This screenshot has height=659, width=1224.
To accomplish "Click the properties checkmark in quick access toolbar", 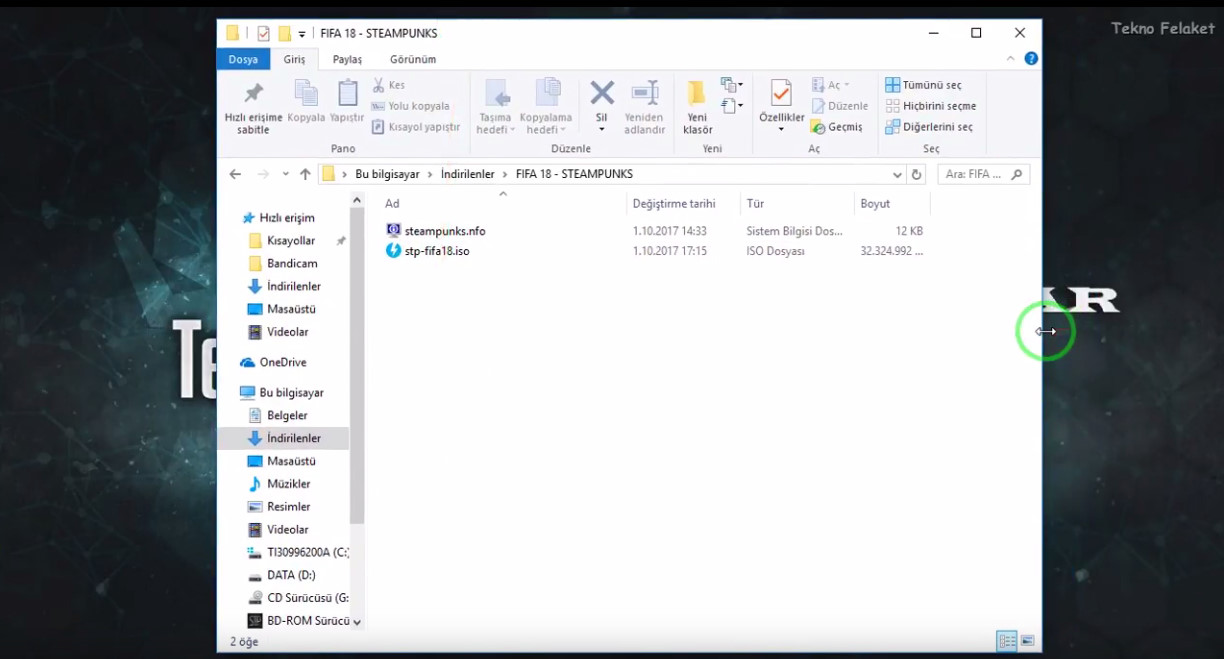I will coord(264,33).
